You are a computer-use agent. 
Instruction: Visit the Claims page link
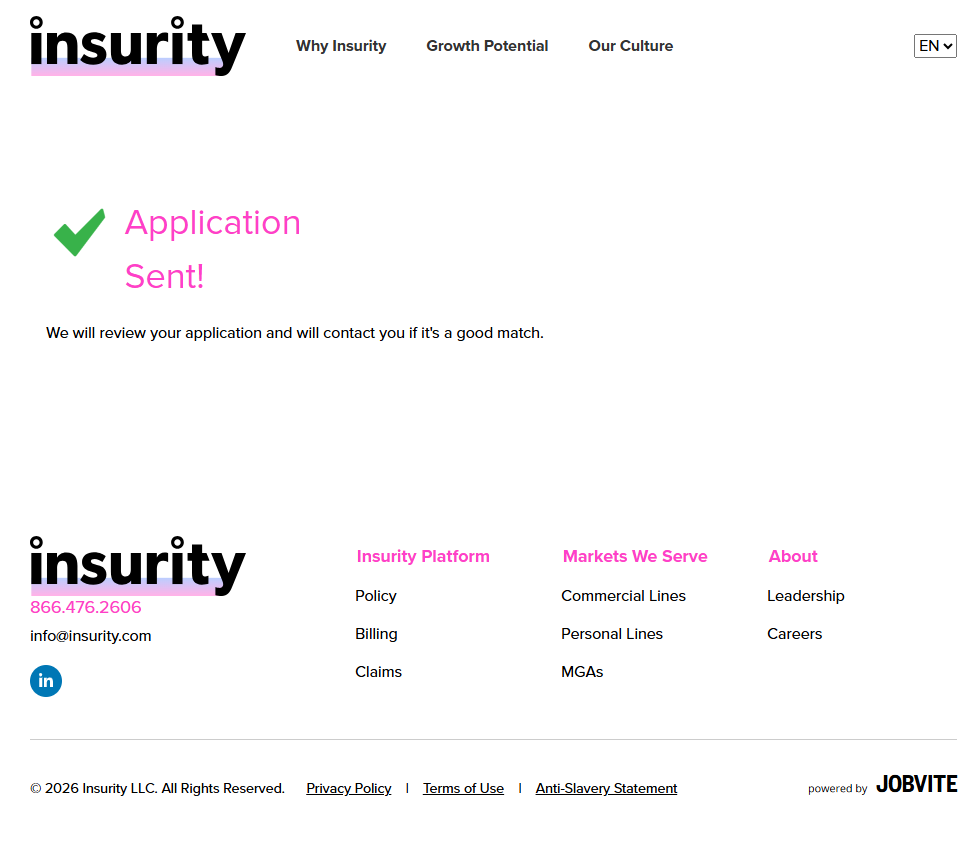pyautogui.click(x=378, y=672)
